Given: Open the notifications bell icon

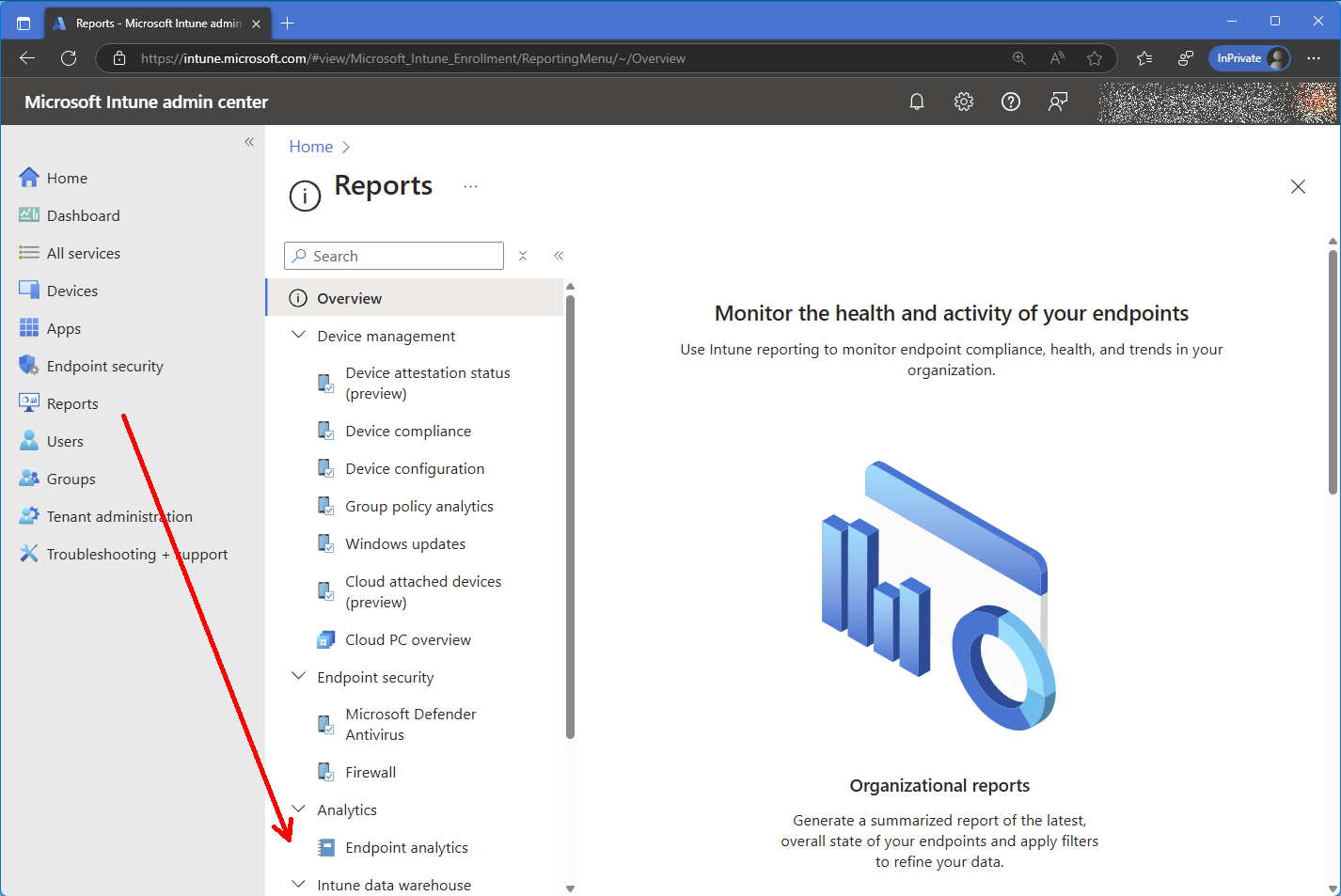Looking at the screenshot, I should point(917,102).
